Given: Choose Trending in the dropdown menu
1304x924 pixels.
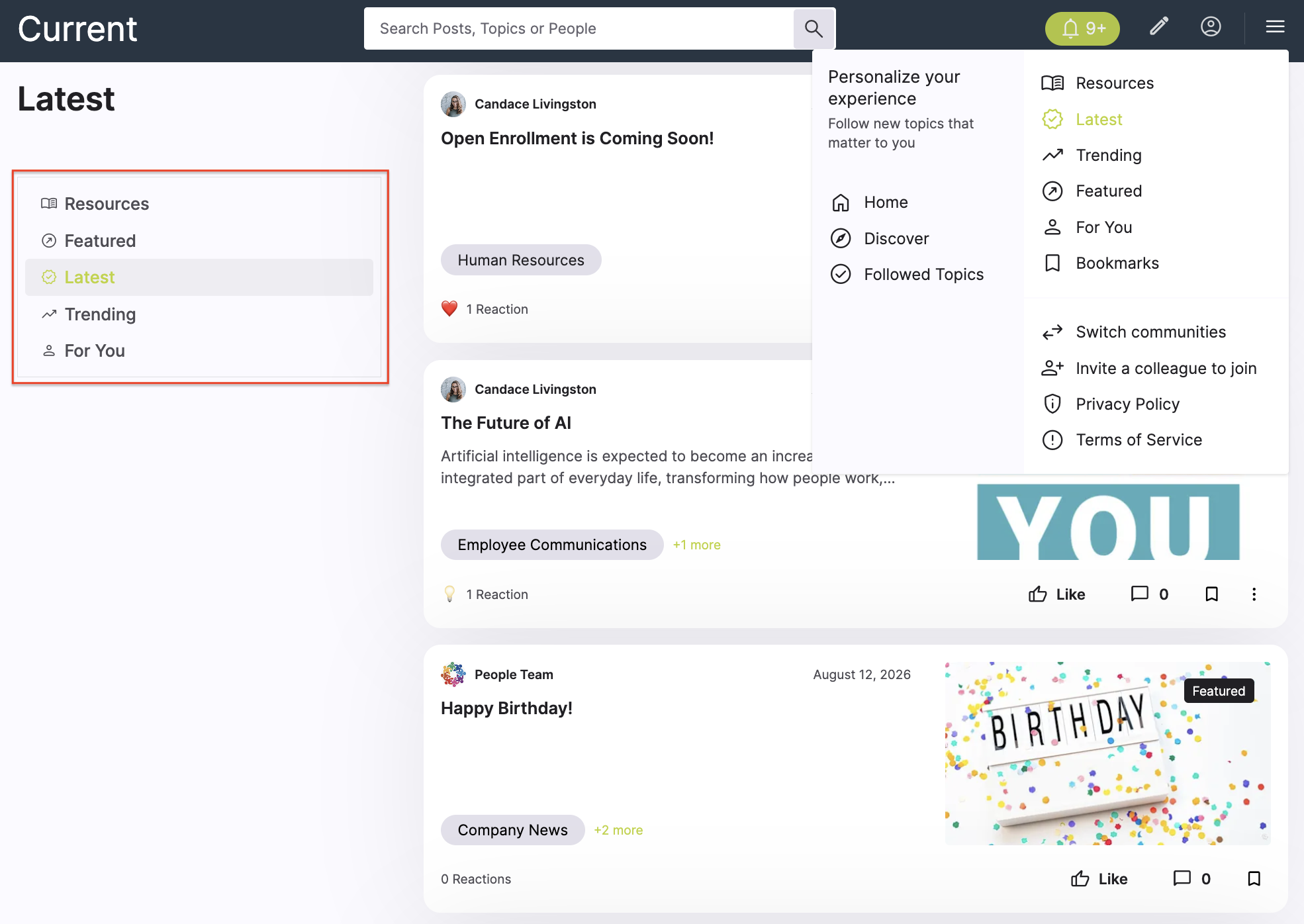Looking at the screenshot, I should tap(1109, 155).
